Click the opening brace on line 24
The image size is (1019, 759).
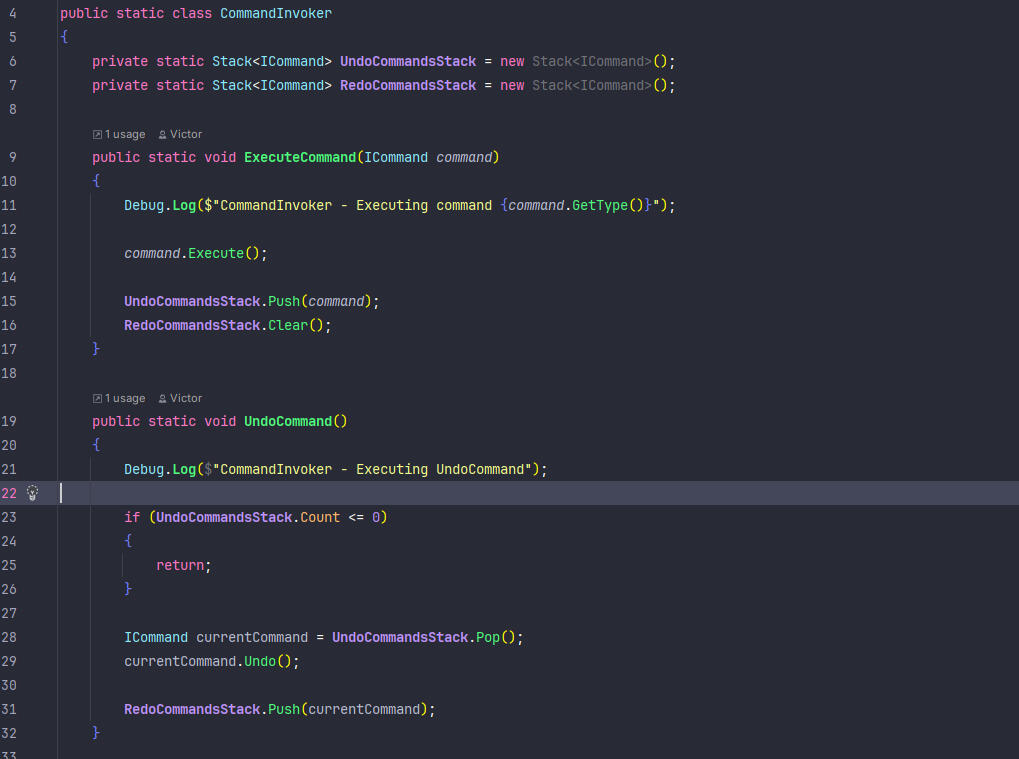pos(128,541)
